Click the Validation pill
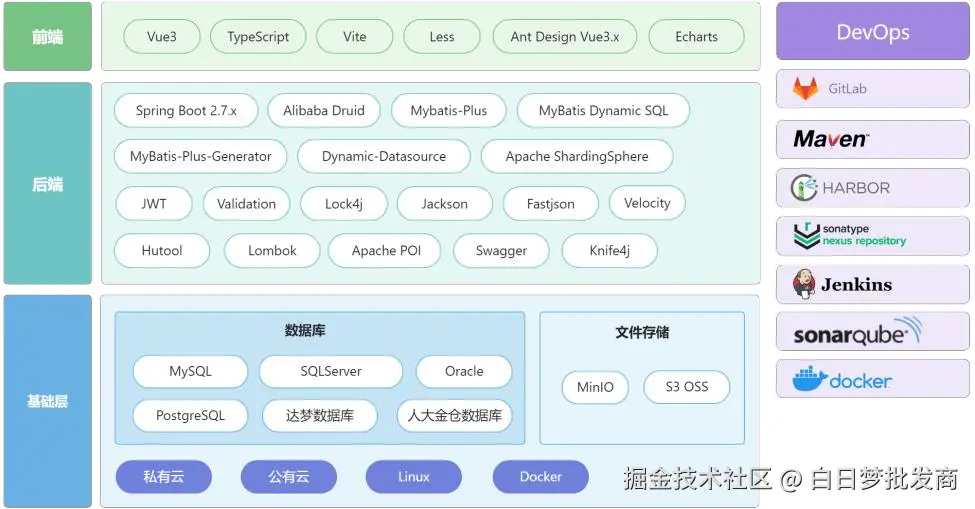 pos(246,204)
